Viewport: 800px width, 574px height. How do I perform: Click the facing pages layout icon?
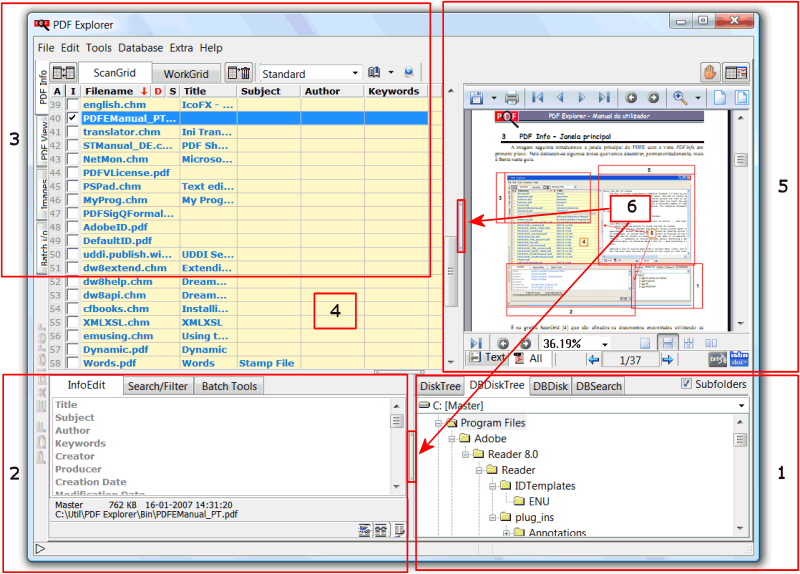[711, 343]
